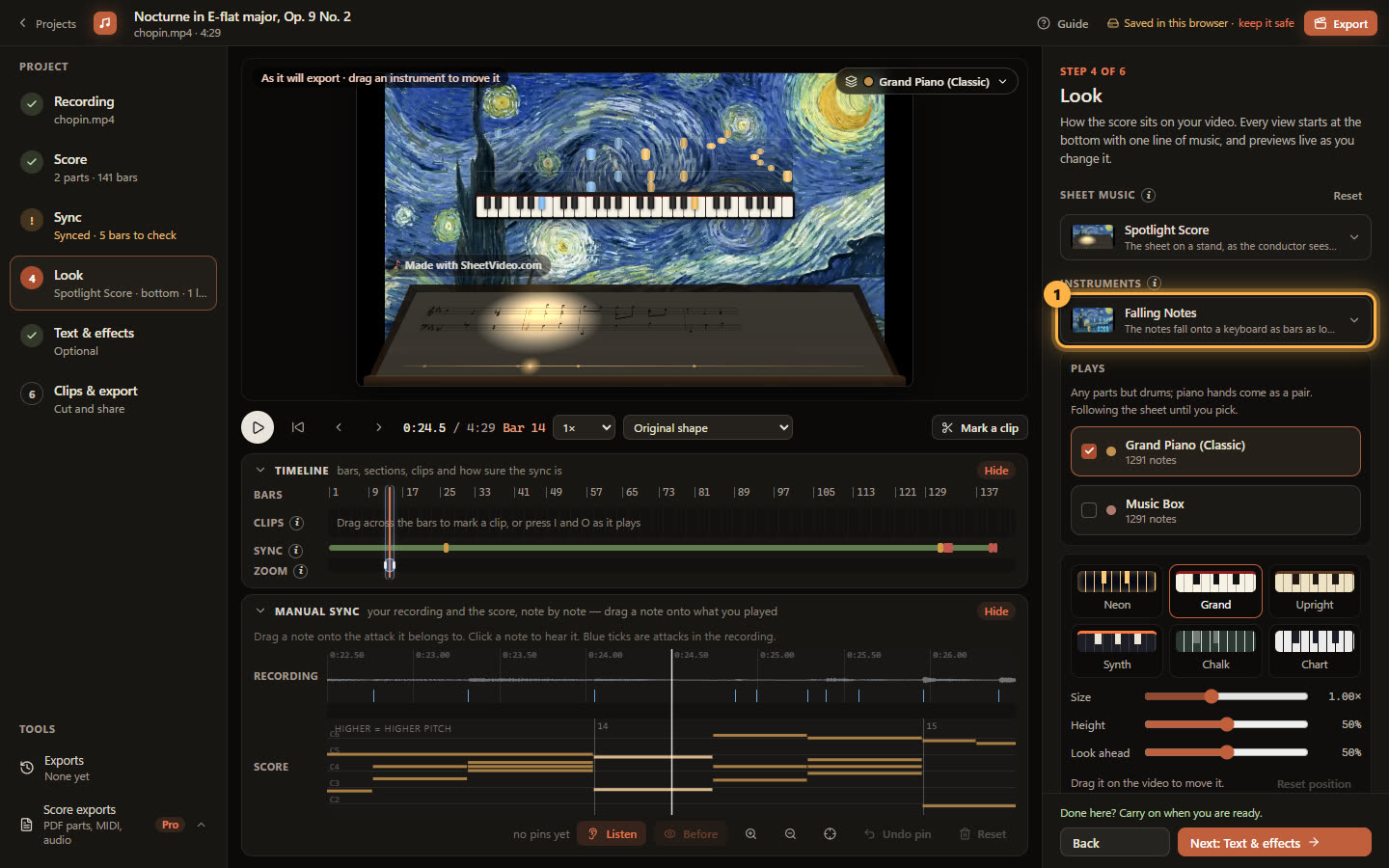Viewport: 1389px width, 868px height.
Task: Click the Height slider
Action: pos(1226,724)
